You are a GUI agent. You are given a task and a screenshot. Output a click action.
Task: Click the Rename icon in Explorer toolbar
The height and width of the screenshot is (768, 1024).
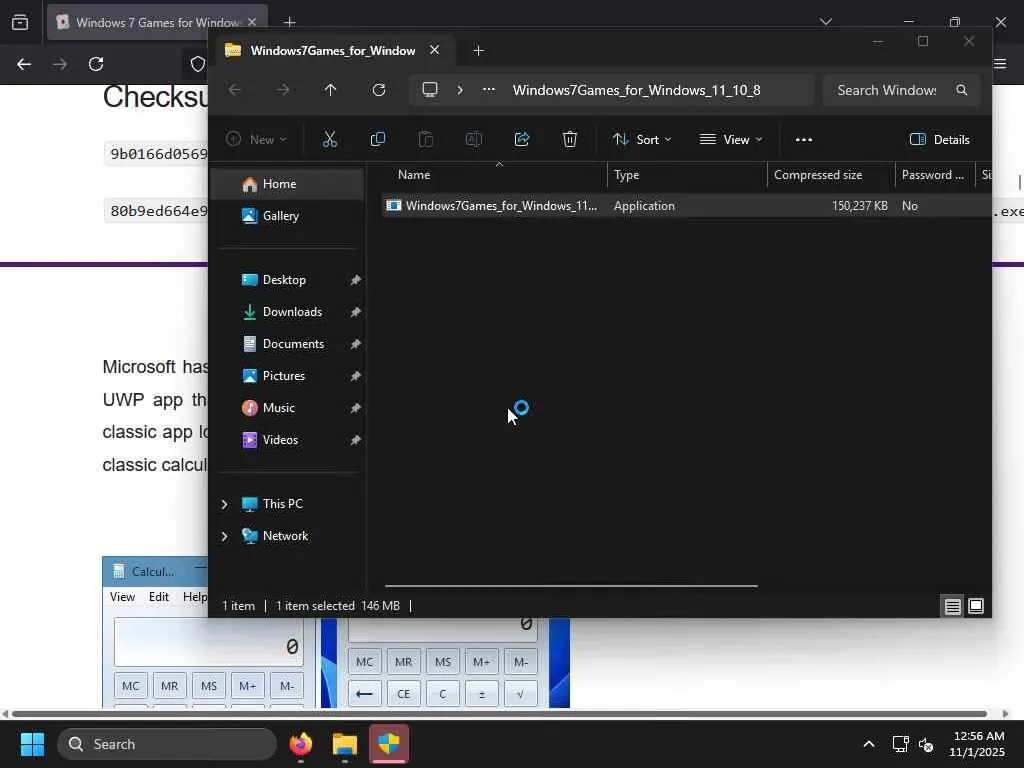coord(473,139)
